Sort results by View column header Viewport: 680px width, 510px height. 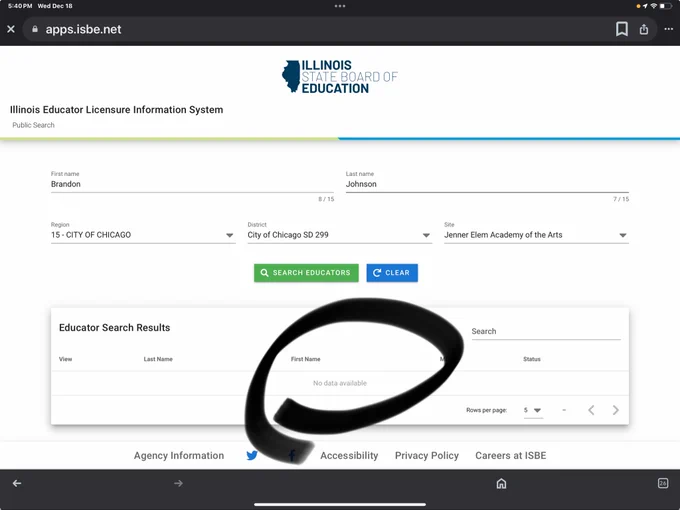(65, 359)
